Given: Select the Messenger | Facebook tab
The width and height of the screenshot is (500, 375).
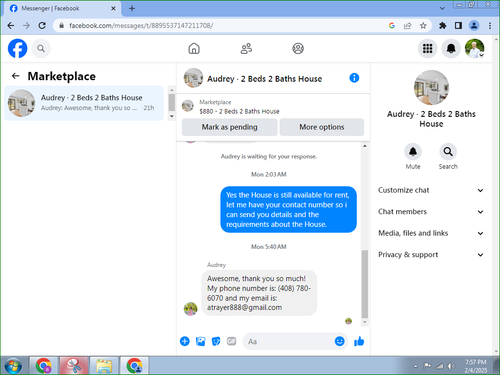Looking at the screenshot, I should (x=62, y=8).
